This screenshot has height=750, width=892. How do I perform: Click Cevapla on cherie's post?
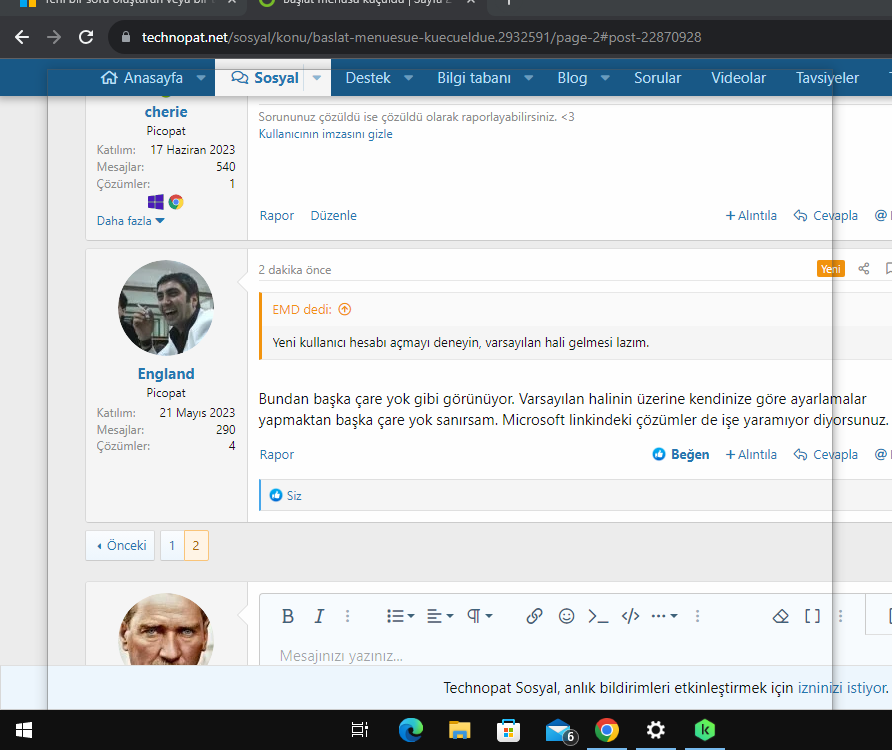tap(825, 216)
